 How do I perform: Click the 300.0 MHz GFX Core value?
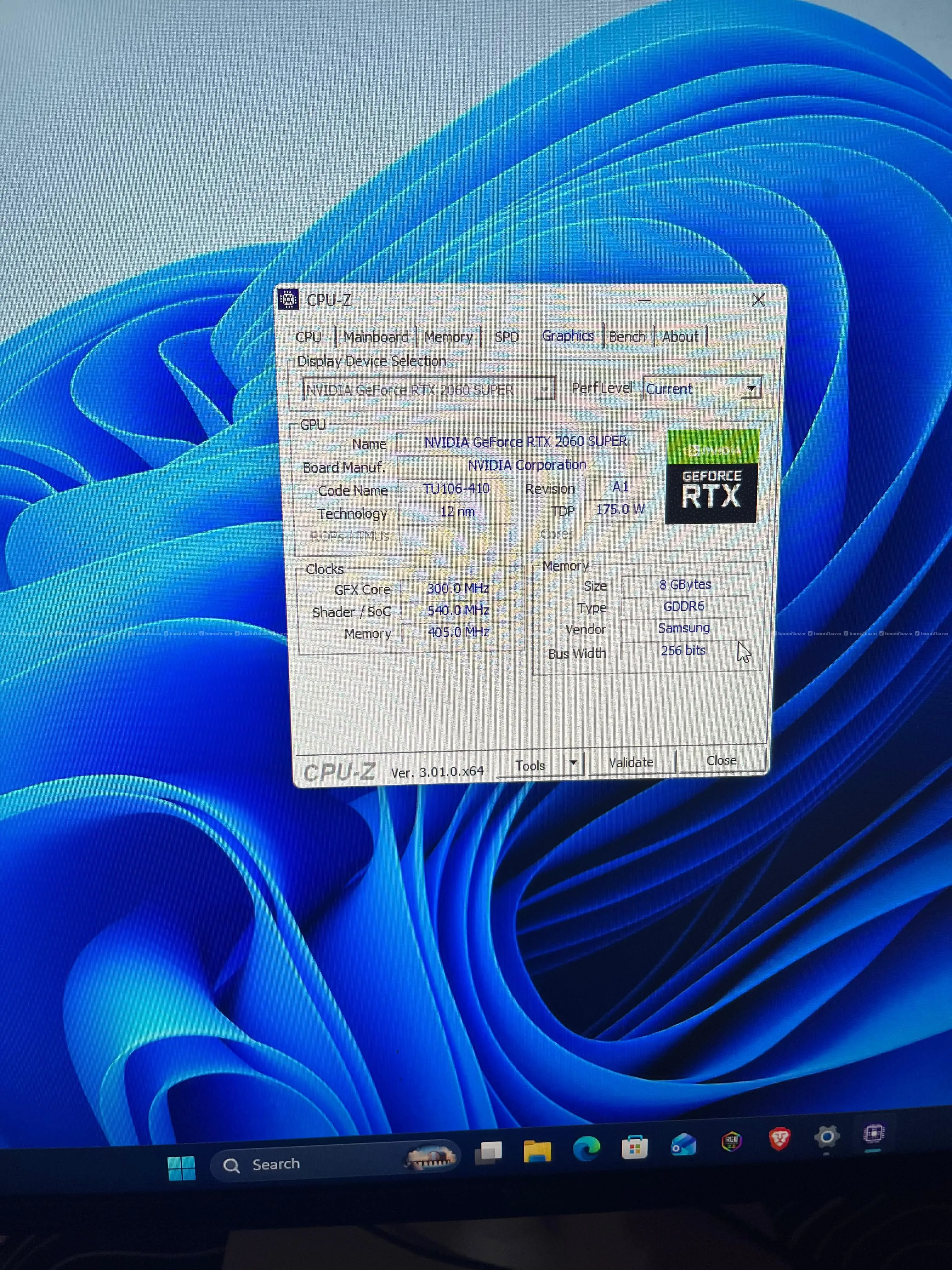click(458, 588)
